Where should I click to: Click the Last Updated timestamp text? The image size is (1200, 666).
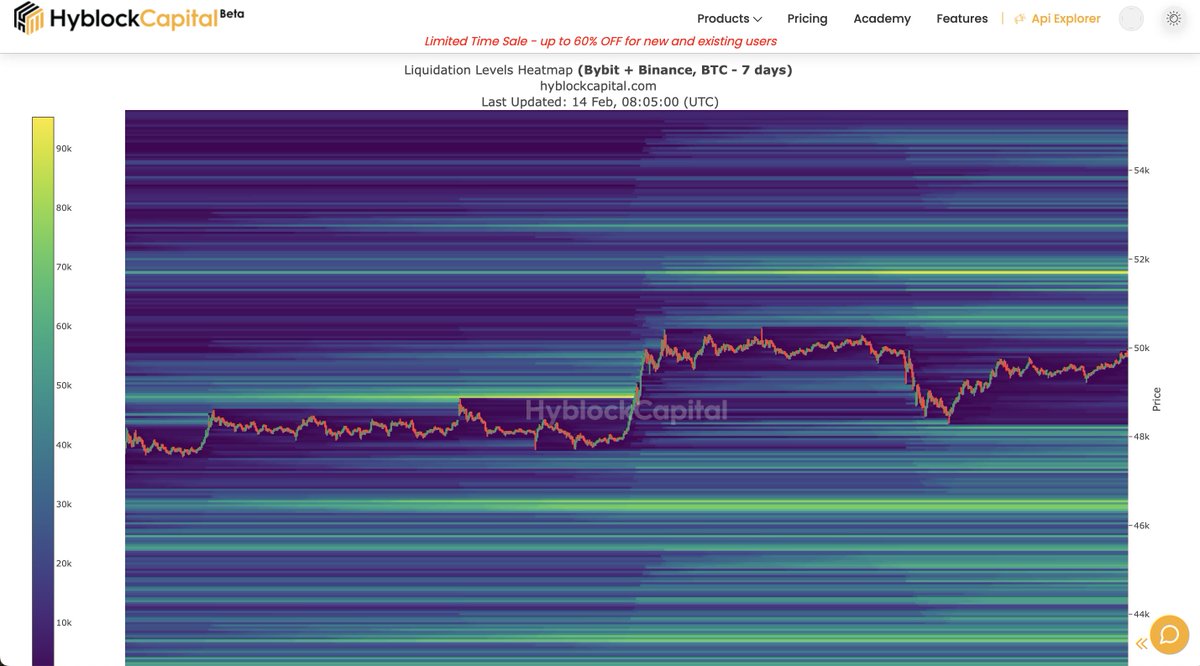click(600, 102)
